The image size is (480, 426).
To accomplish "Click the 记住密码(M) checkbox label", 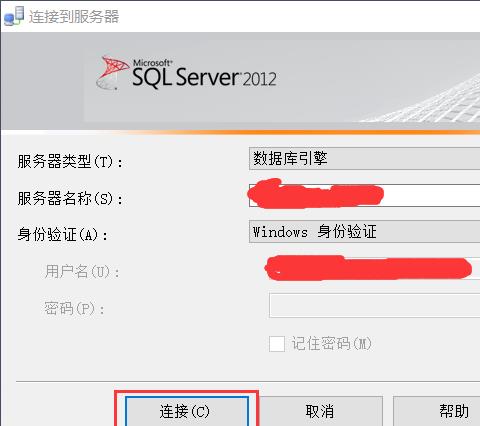I will tap(332, 344).
